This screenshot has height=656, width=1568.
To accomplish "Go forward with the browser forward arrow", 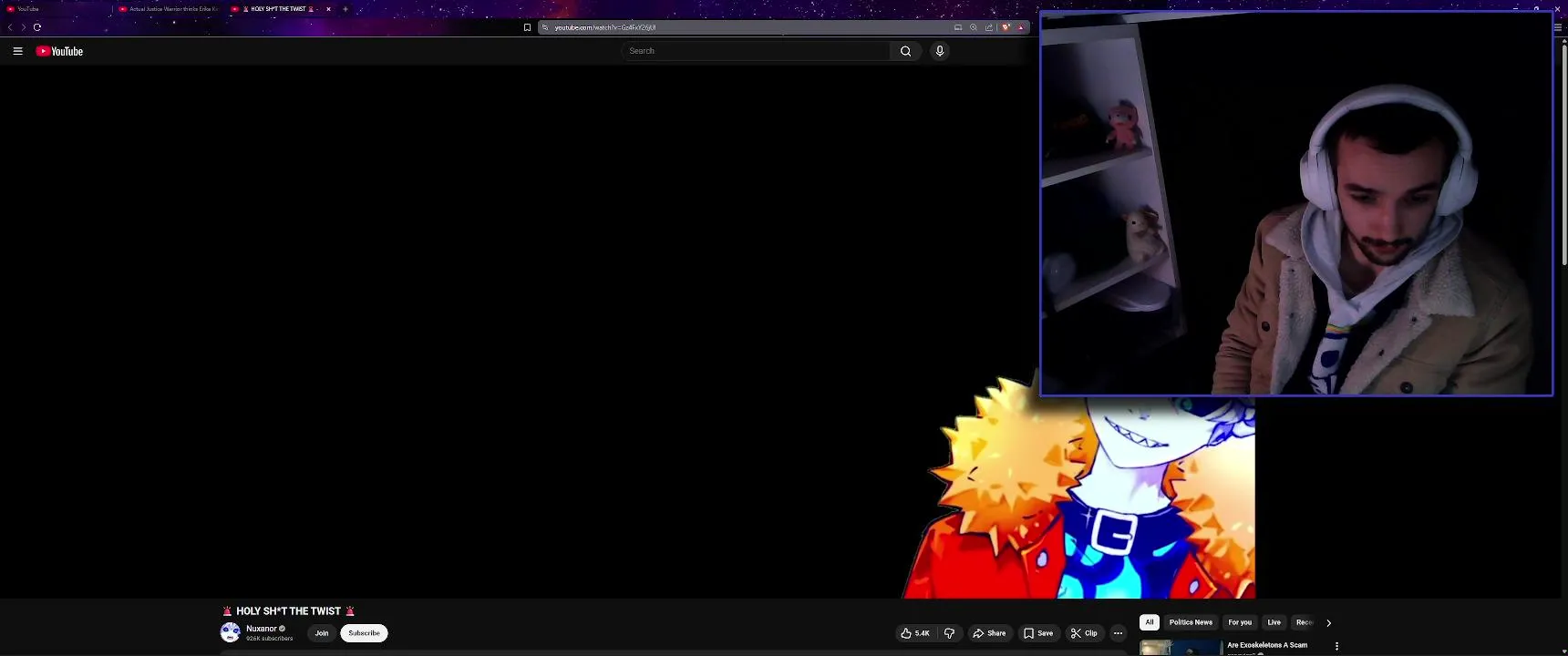I will (x=23, y=27).
